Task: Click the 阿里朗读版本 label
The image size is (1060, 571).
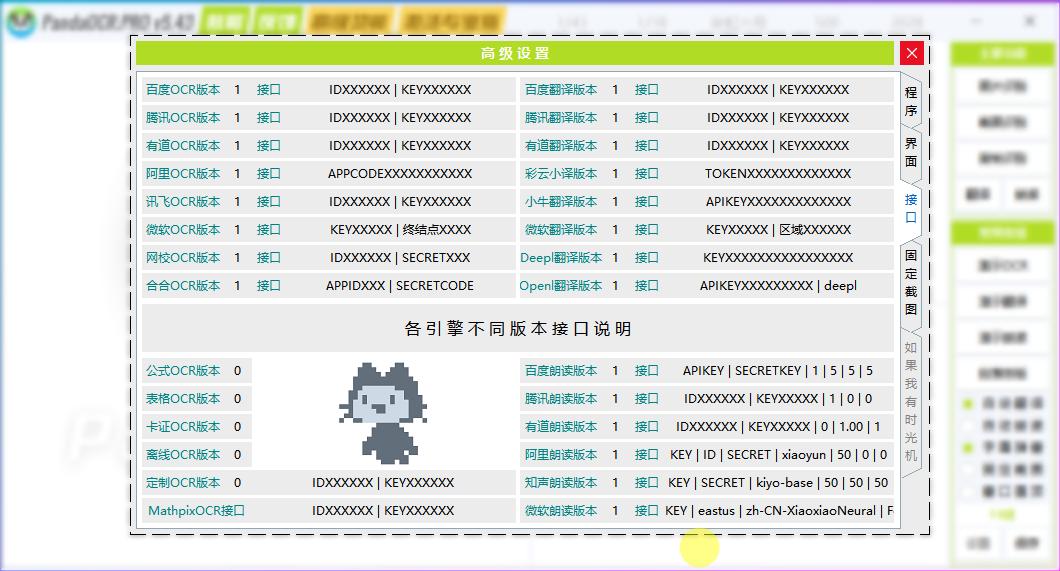Action: [561, 455]
